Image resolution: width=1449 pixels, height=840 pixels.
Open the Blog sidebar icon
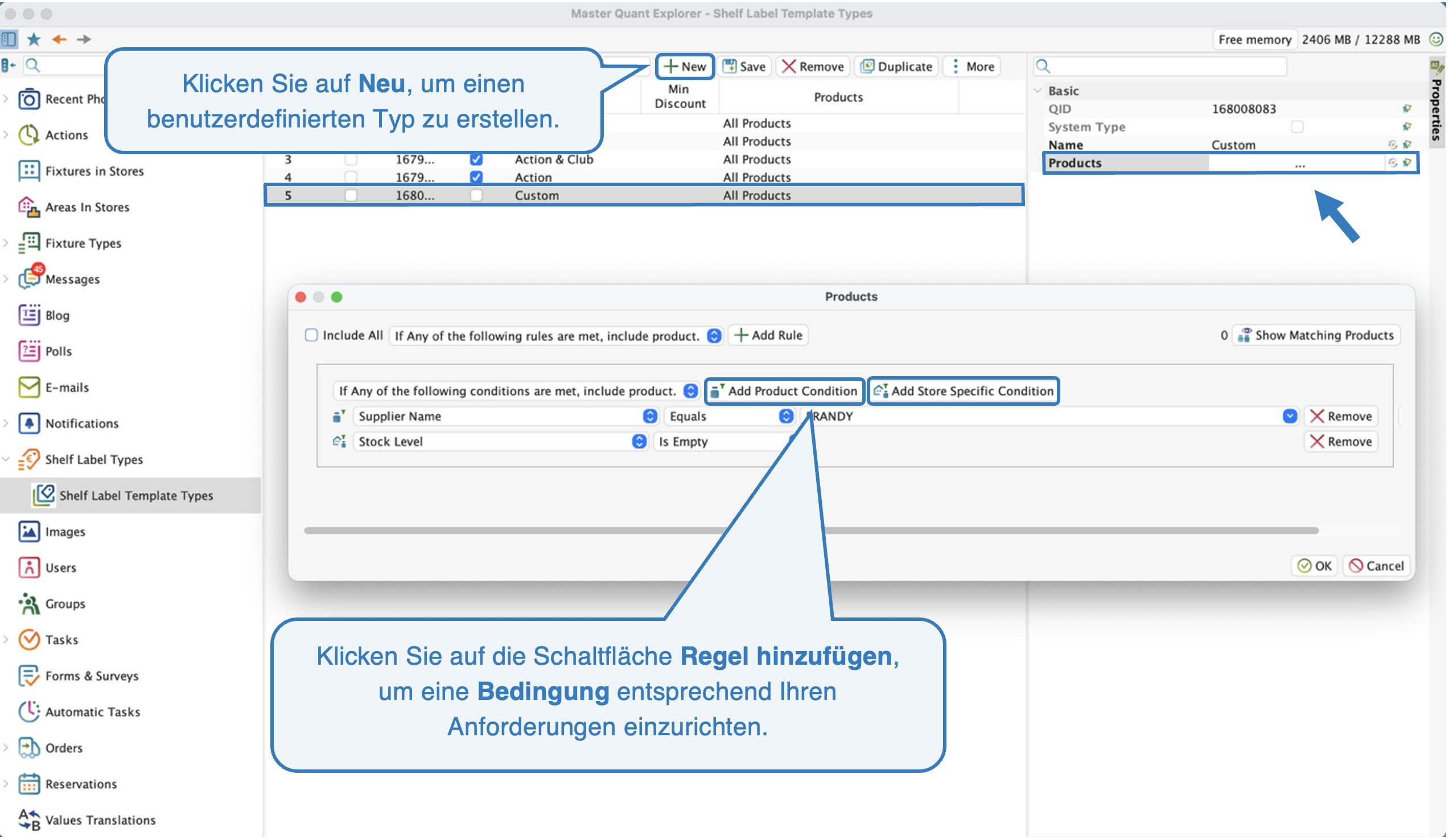click(x=29, y=315)
